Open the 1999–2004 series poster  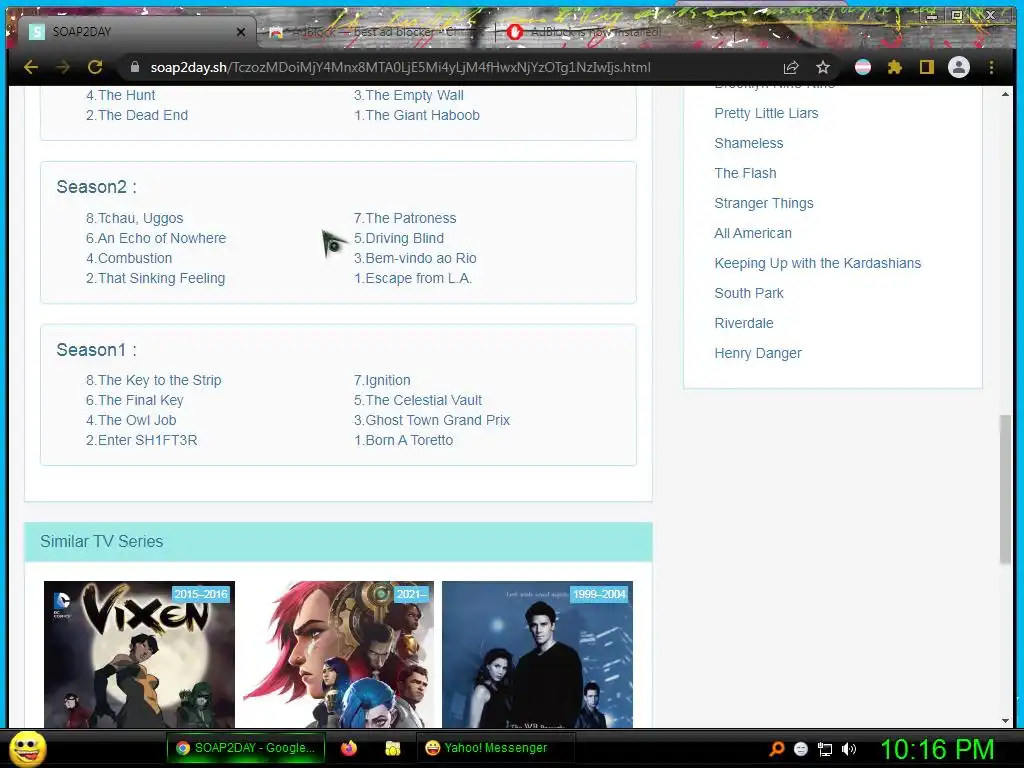coord(537,654)
